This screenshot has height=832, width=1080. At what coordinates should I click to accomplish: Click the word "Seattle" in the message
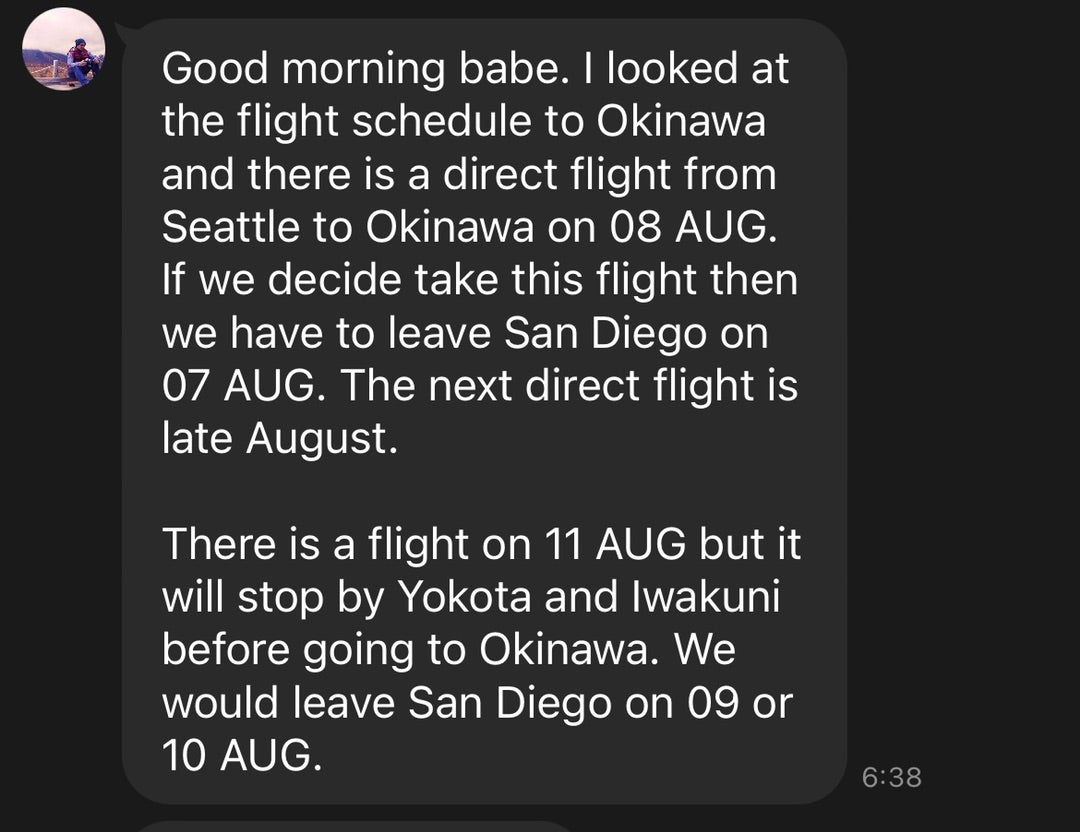tap(229, 228)
